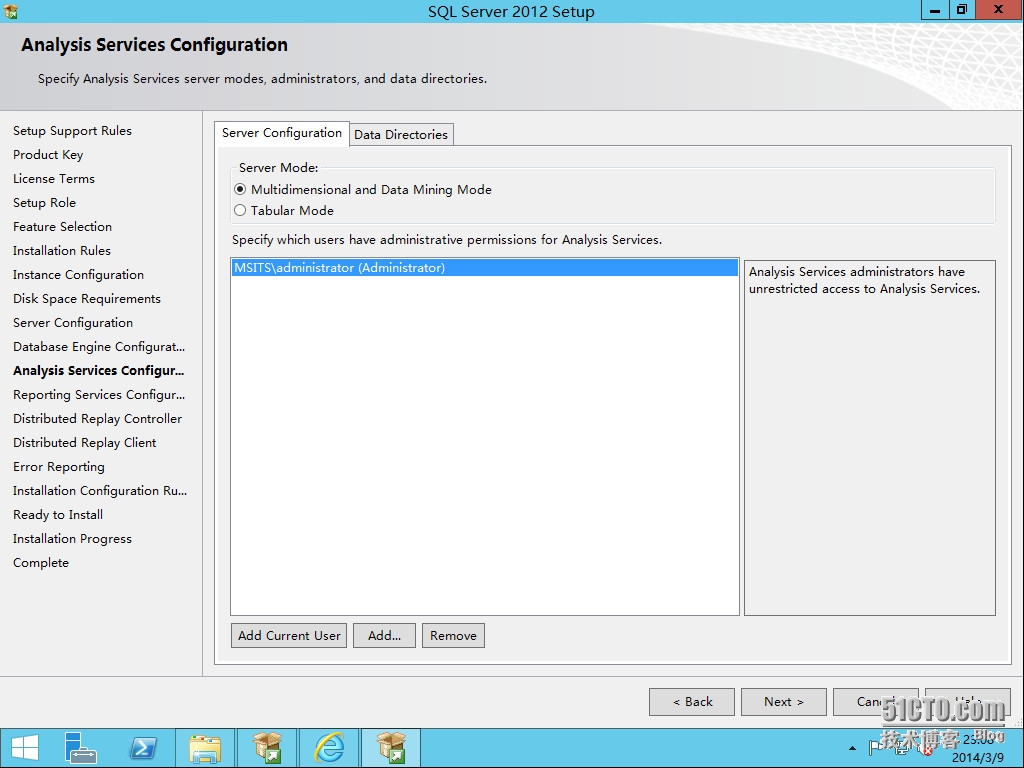The height and width of the screenshot is (768, 1024).
Task: Click Product Key step
Action: [x=48, y=155]
